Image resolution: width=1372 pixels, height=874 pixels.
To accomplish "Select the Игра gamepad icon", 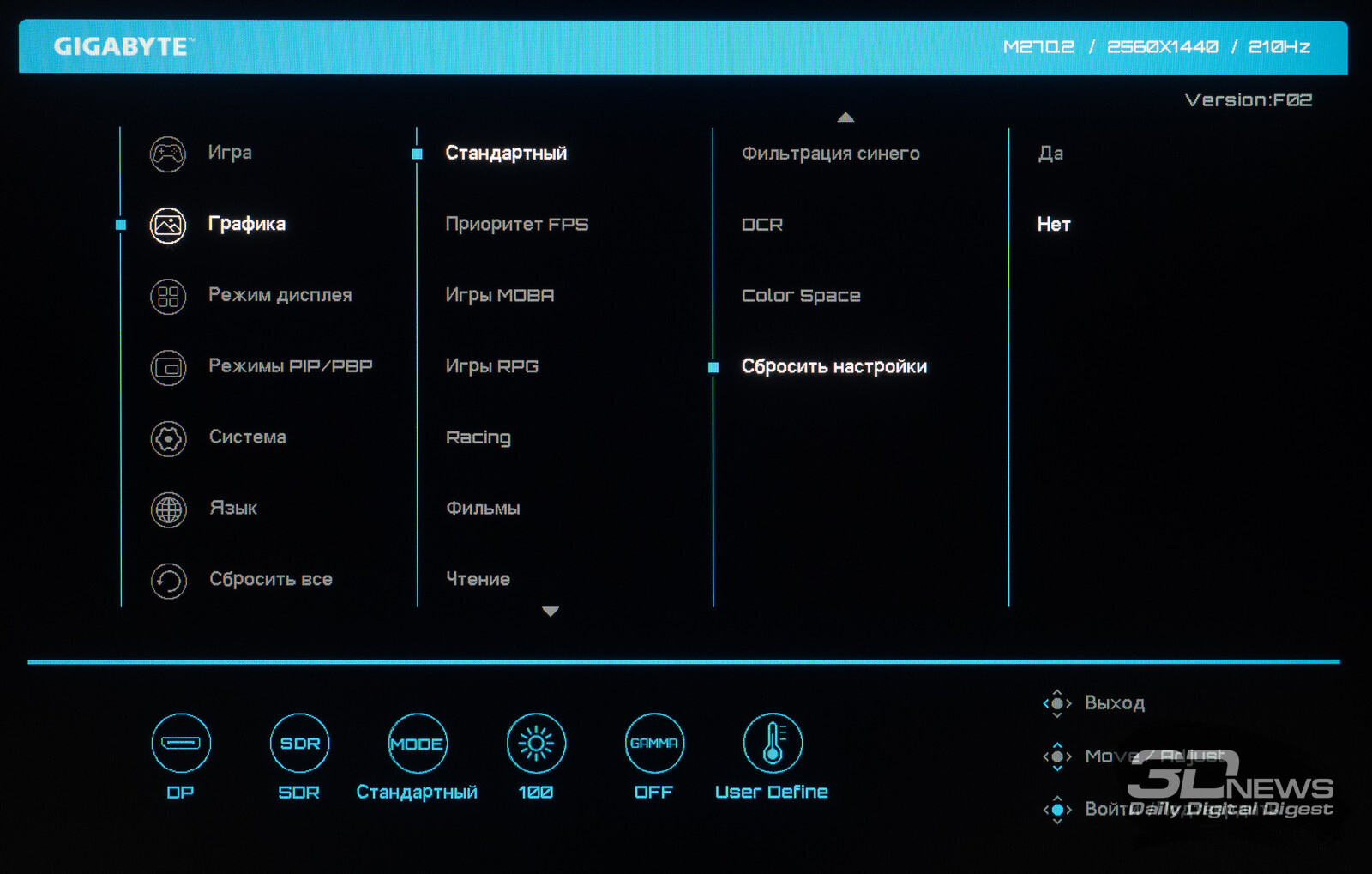I will tap(168, 154).
